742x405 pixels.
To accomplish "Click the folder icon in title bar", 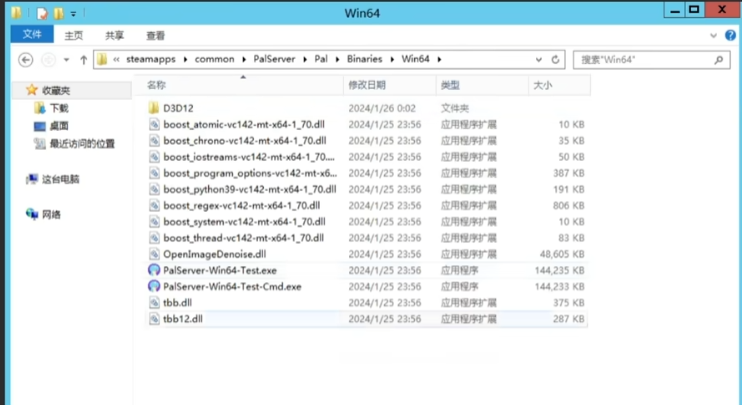I will (x=16, y=13).
